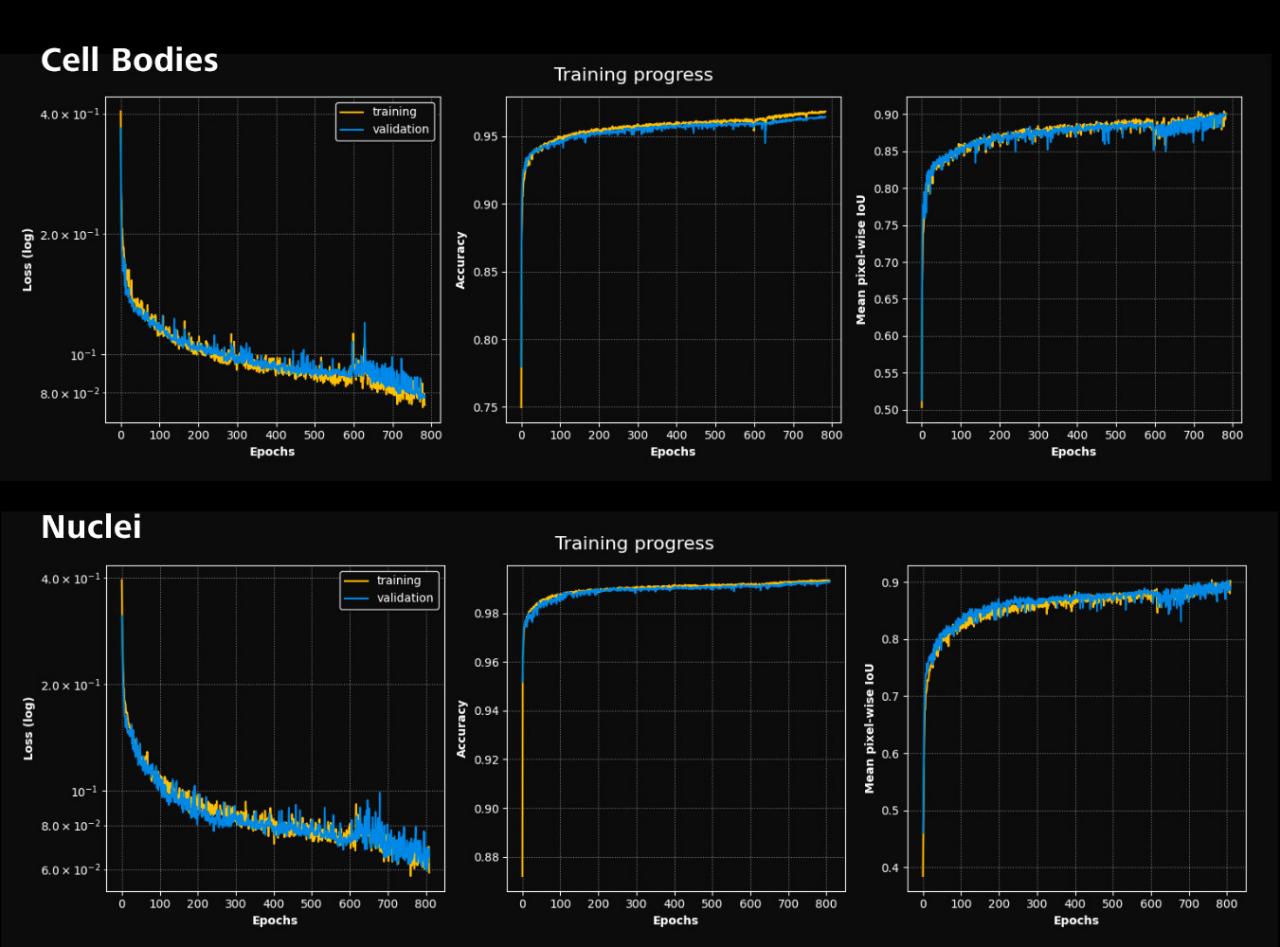Click the 0.50 tick on Cell Bodies IoU axis

[x=887, y=409]
